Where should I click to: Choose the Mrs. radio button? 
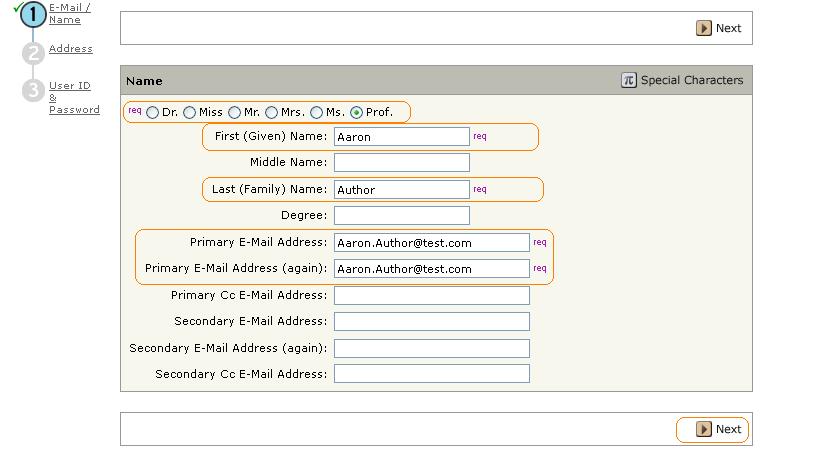click(x=271, y=113)
